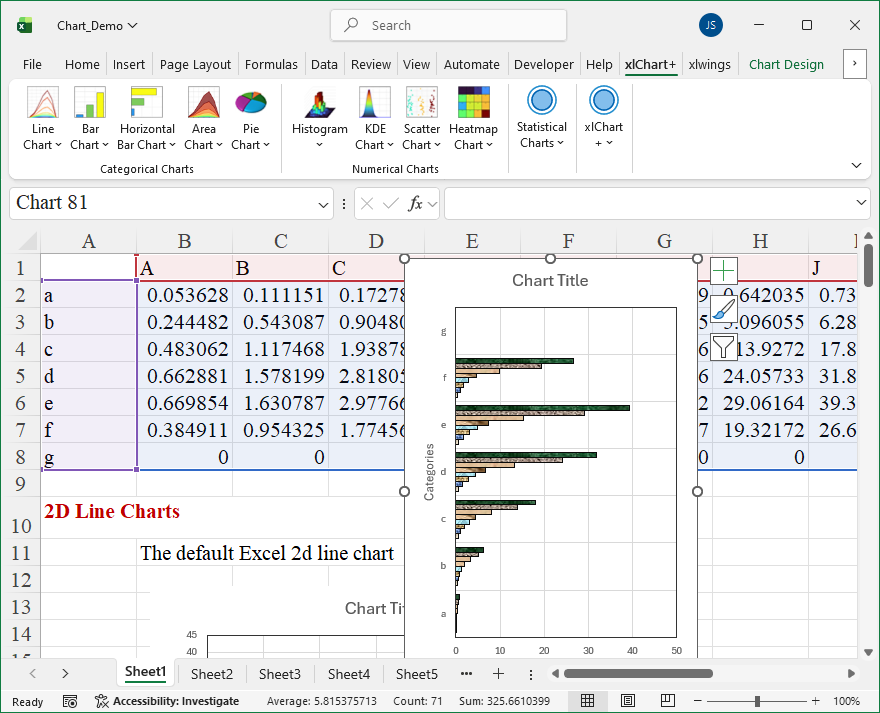The height and width of the screenshot is (713, 880).
Task: Click Accessibility: Investigate in status bar
Action: click(167, 701)
